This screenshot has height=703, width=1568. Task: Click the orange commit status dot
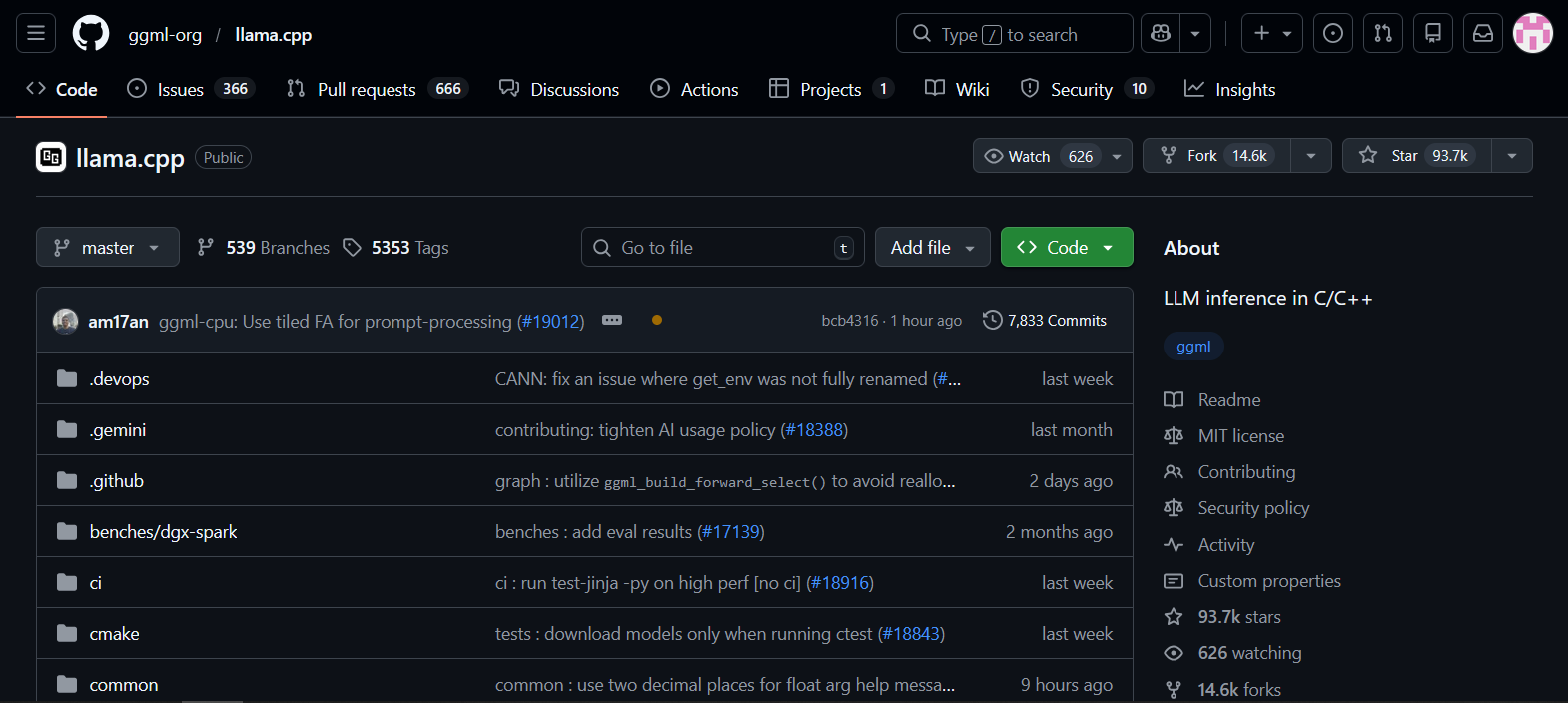657,320
